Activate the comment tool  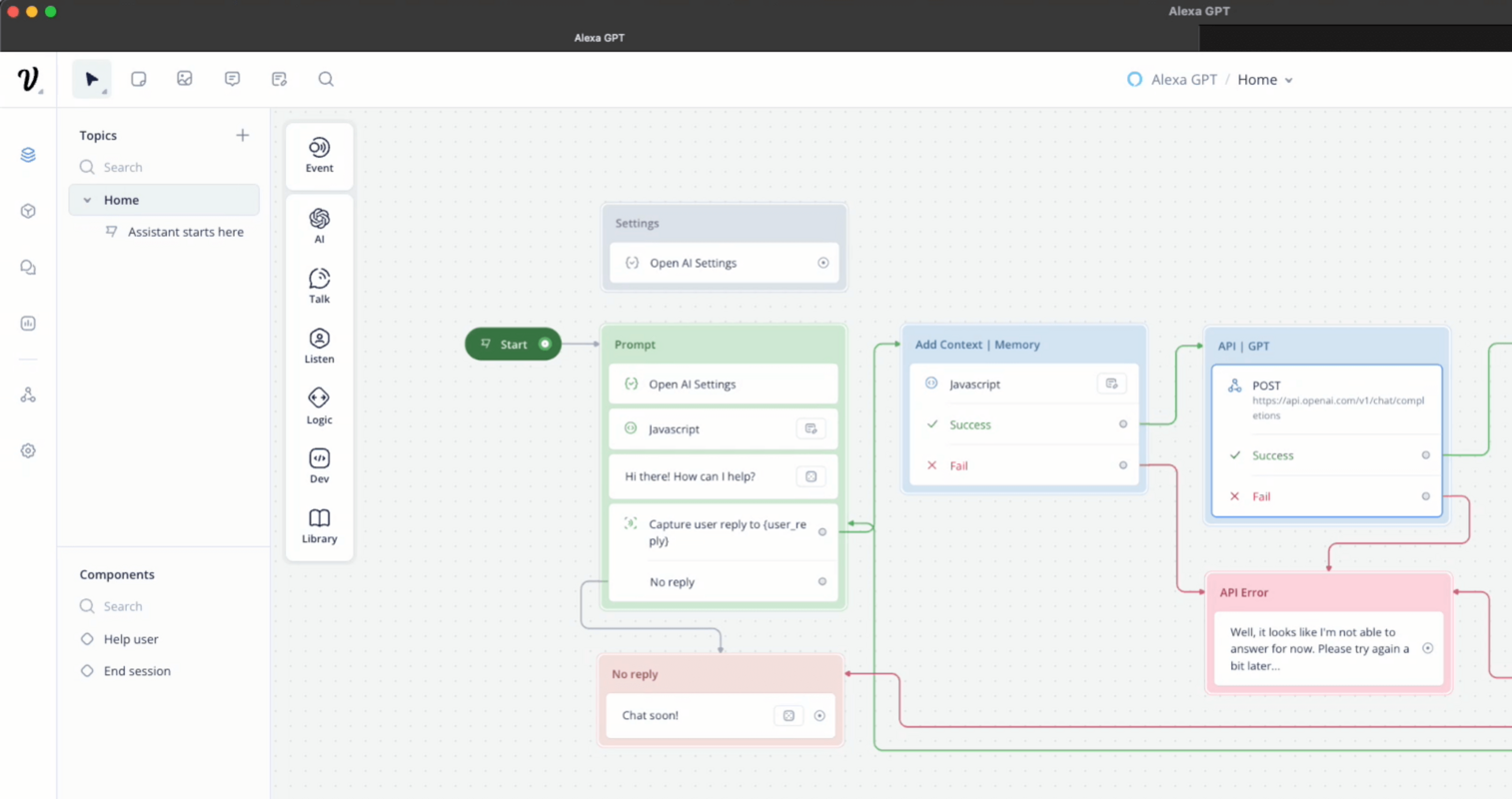(232, 79)
